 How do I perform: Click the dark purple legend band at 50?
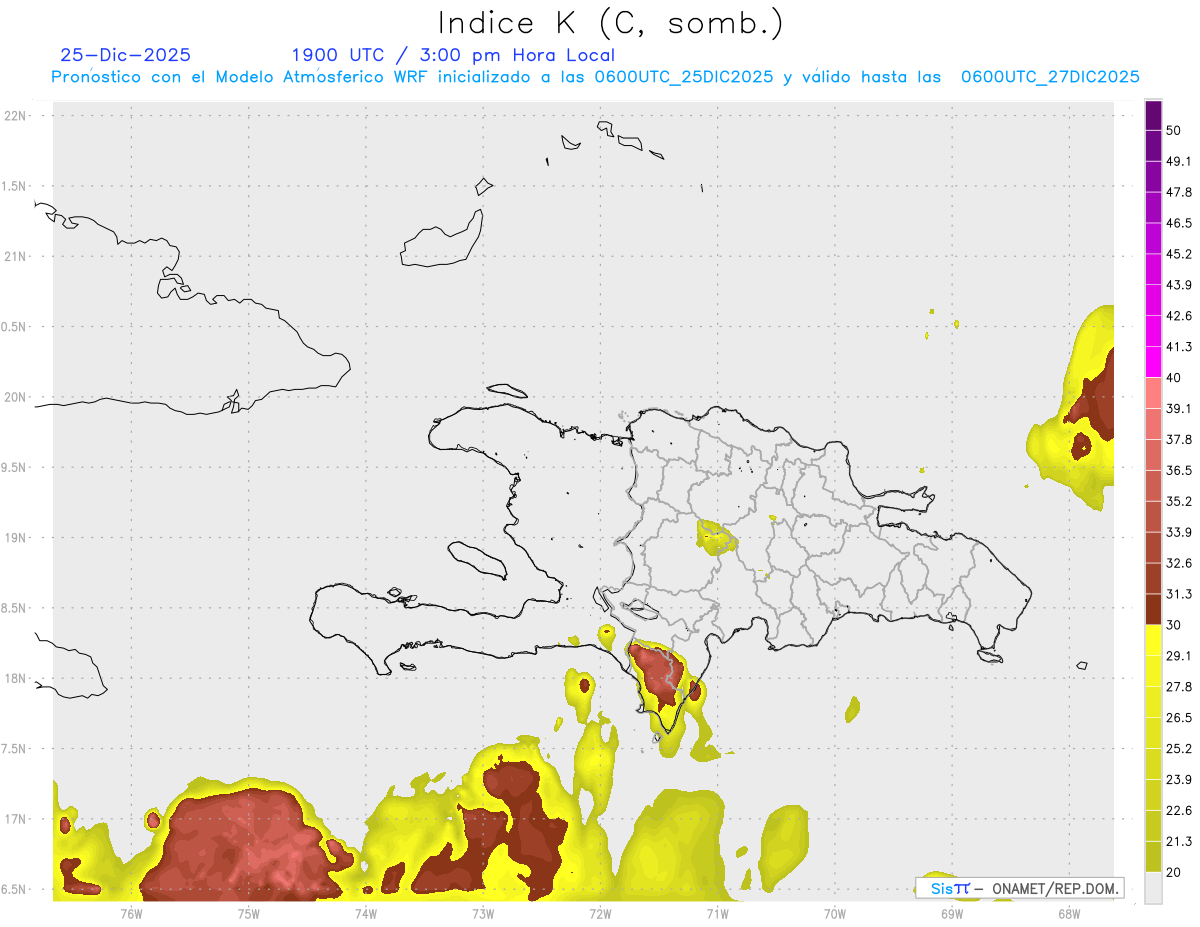[1154, 115]
